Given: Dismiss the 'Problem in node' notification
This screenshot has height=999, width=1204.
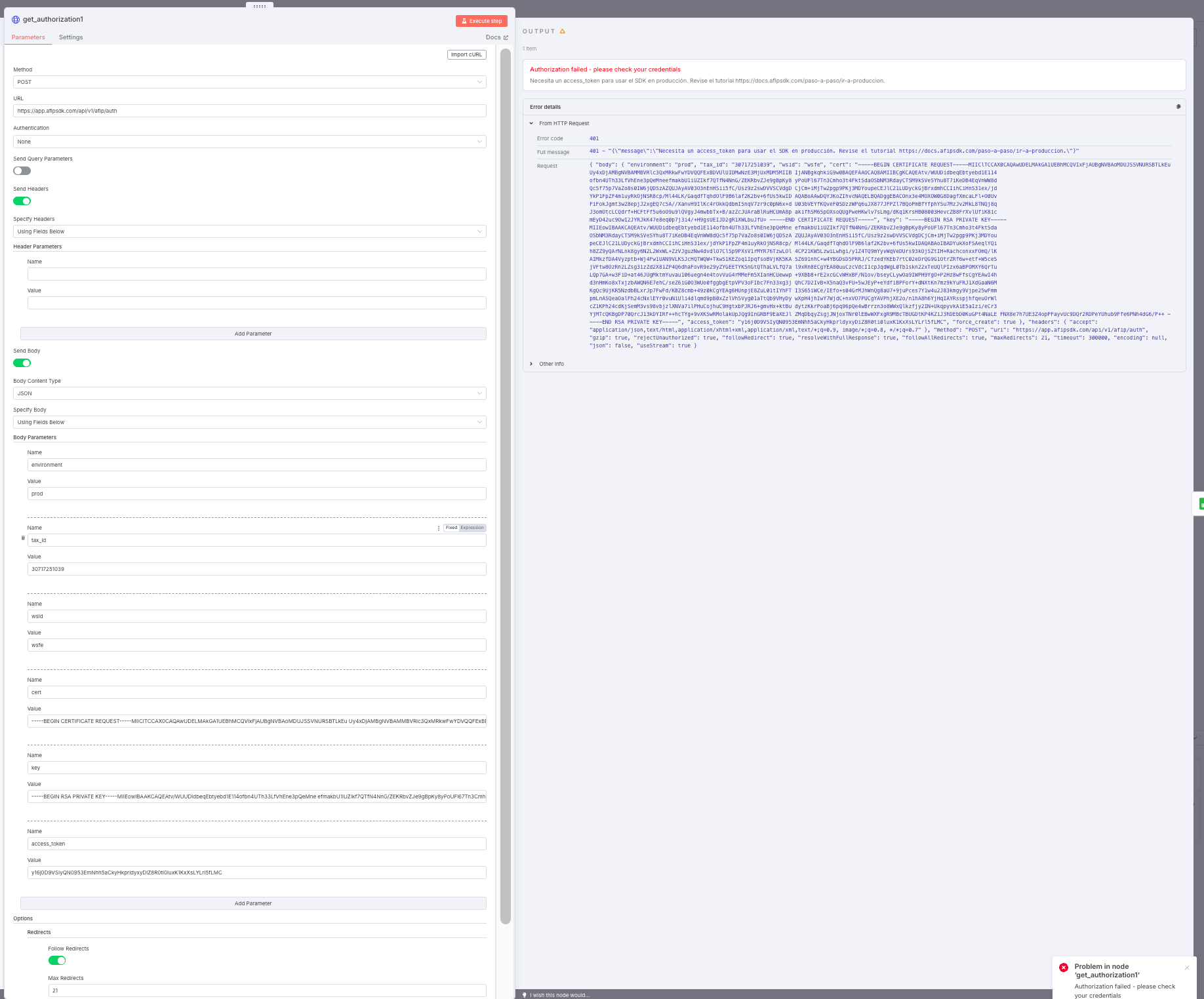Looking at the screenshot, I should tap(1187, 968).
